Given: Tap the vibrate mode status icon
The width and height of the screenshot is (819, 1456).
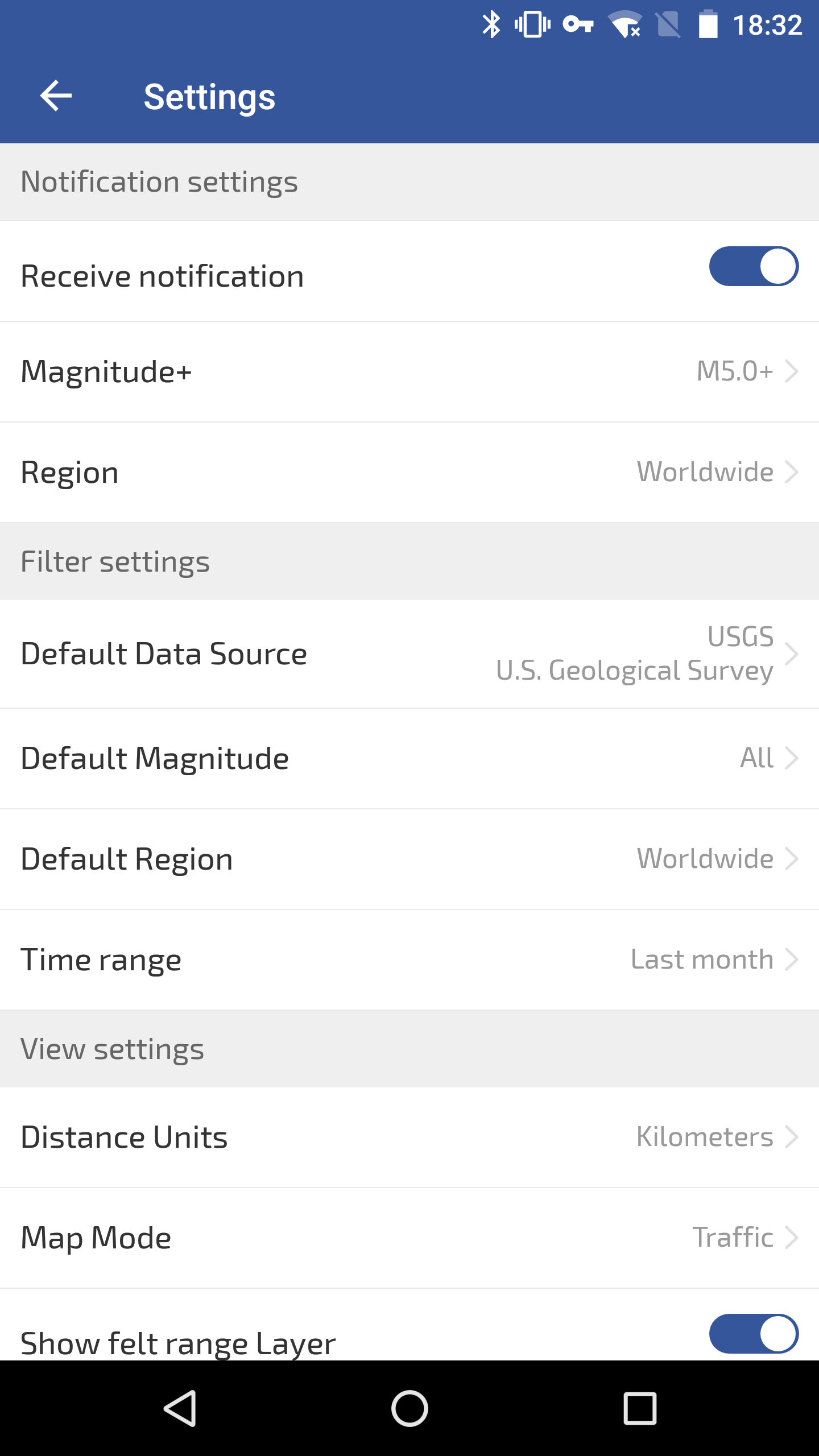Looking at the screenshot, I should (532, 25).
